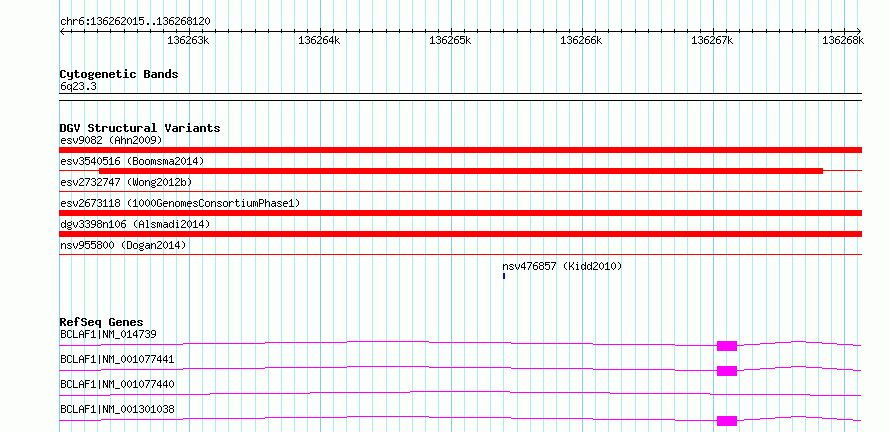Viewport: 890px width, 432px height.
Task: Click the RefSeq Genes track title
Action: (x=102, y=322)
